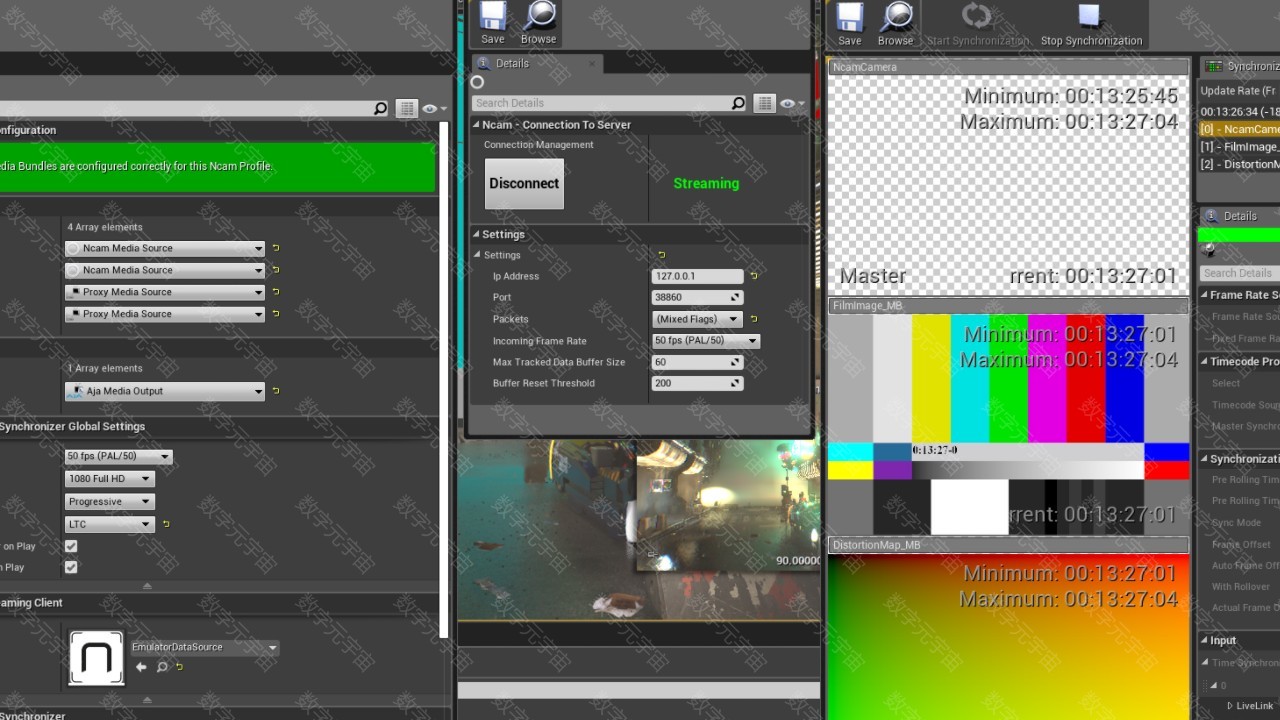1280x720 pixels.
Task: Click magnifier icon under EmulatorDataSource
Action: [162, 667]
